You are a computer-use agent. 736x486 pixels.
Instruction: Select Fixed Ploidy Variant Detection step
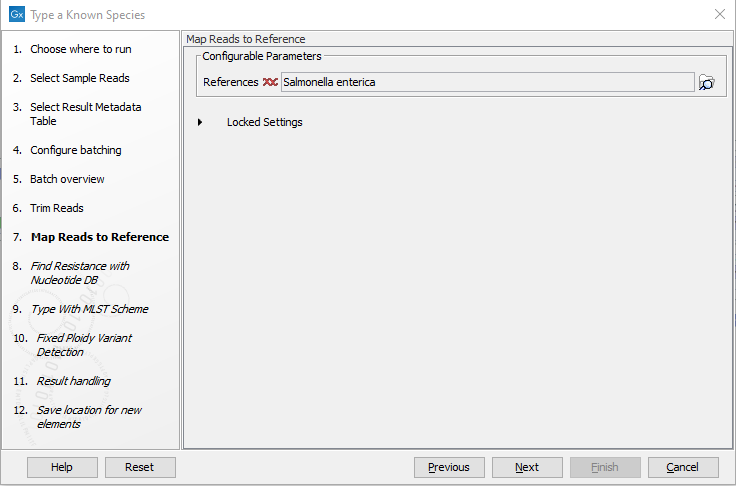pyautogui.click(x=84, y=345)
